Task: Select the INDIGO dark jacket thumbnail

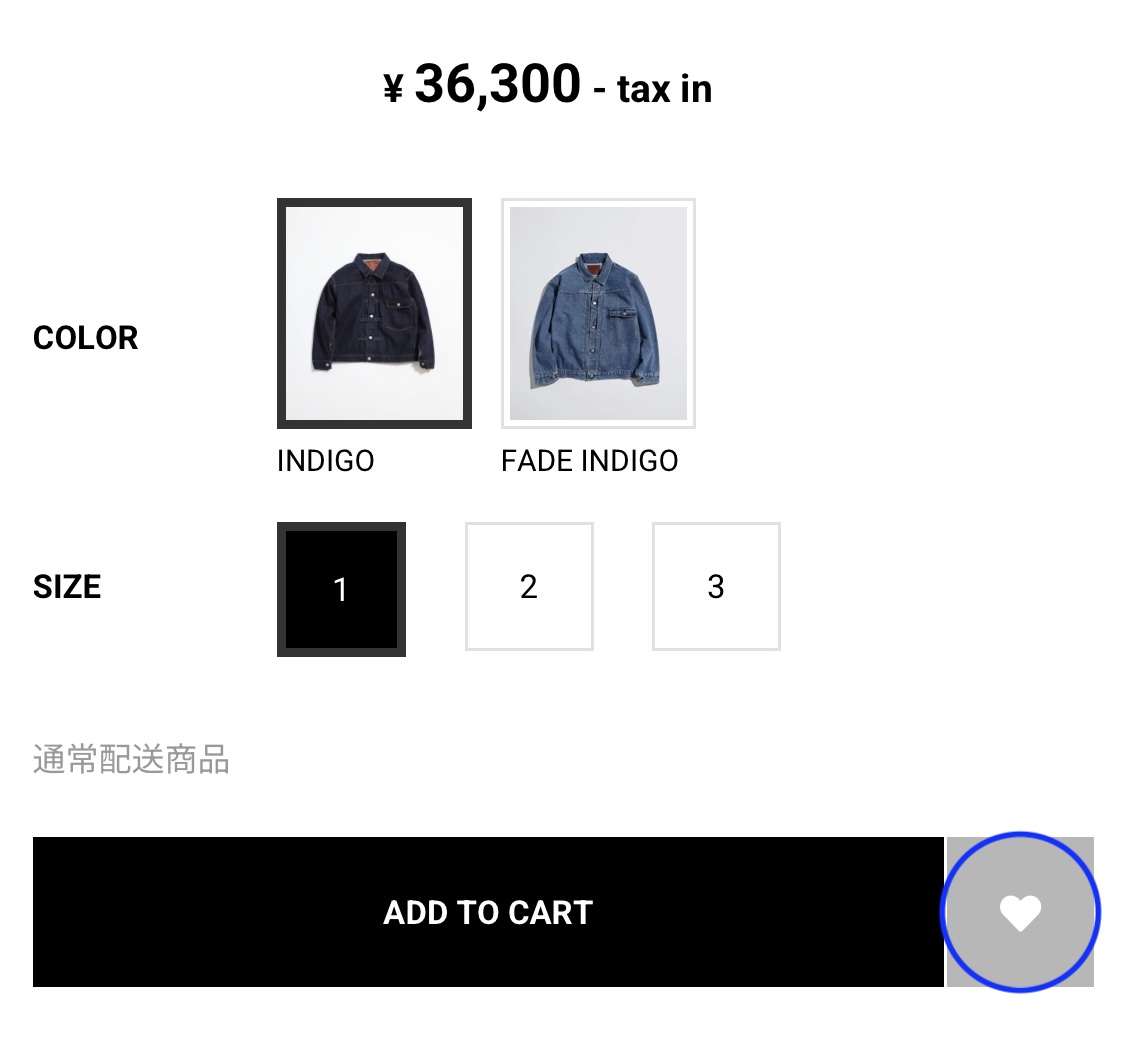Action: [x=374, y=313]
